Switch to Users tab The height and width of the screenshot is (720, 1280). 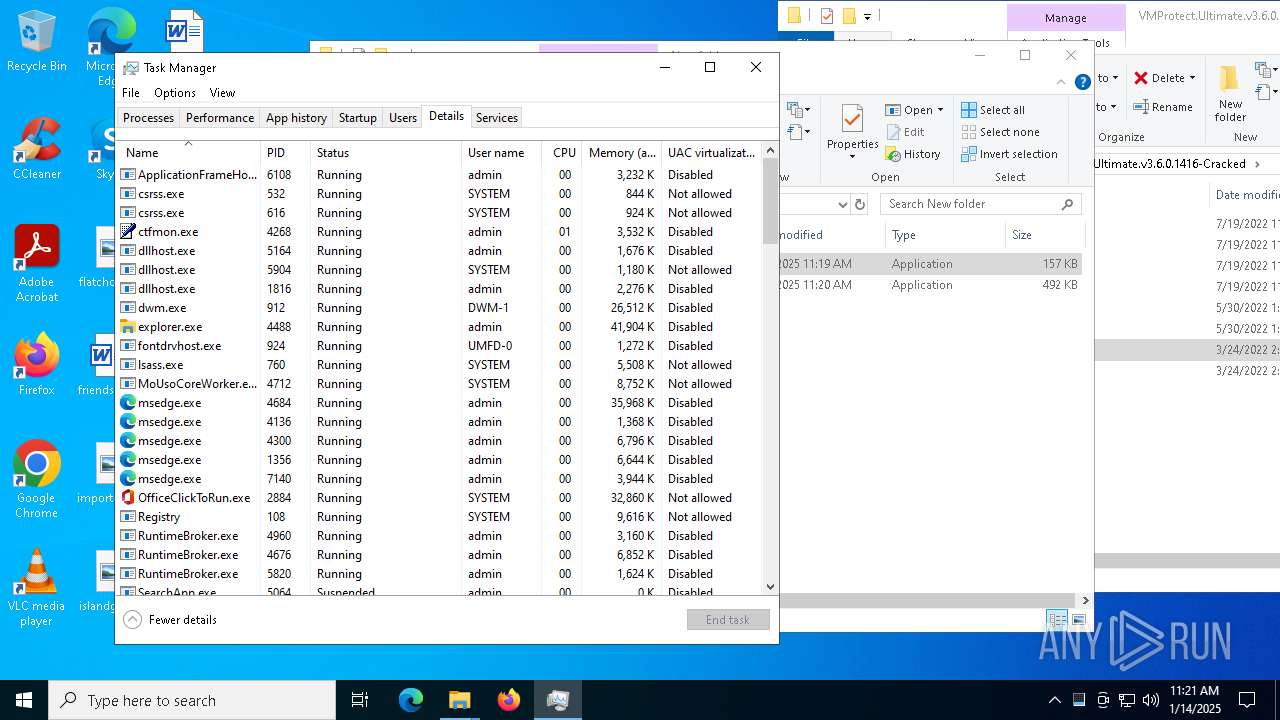coord(403,118)
